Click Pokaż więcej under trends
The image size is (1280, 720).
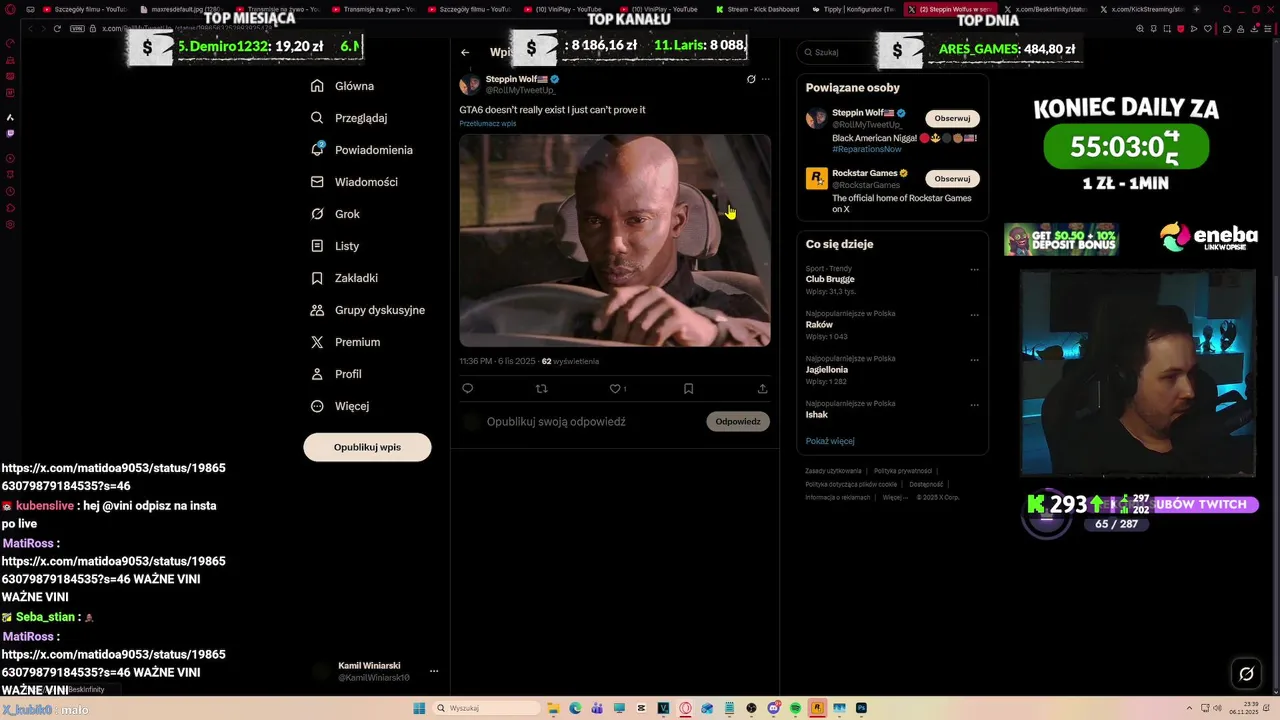pyautogui.click(x=830, y=441)
